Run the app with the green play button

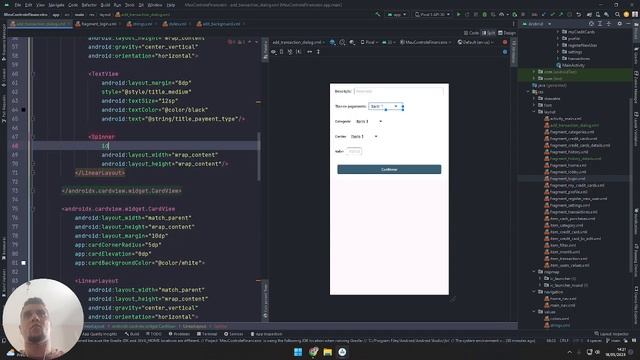[x=458, y=14]
